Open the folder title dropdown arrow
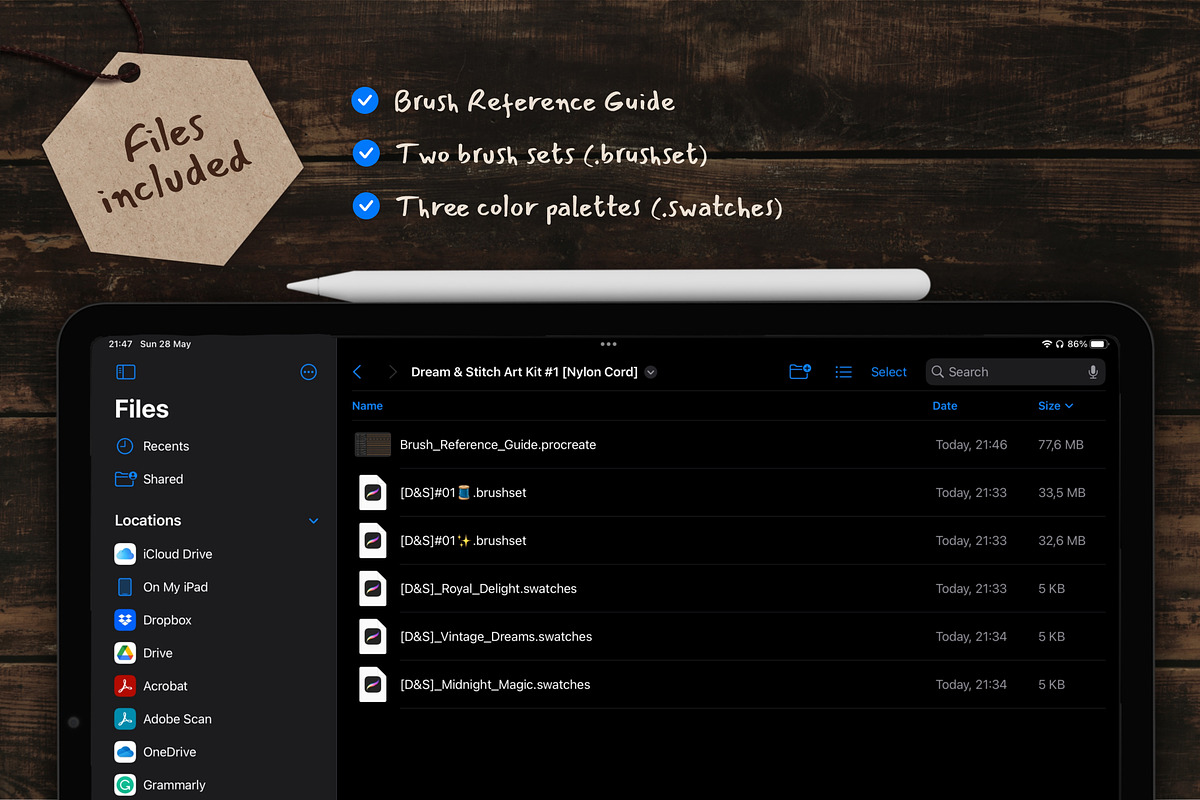The height and width of the screenshot is (800, 1200). (651, 372)
